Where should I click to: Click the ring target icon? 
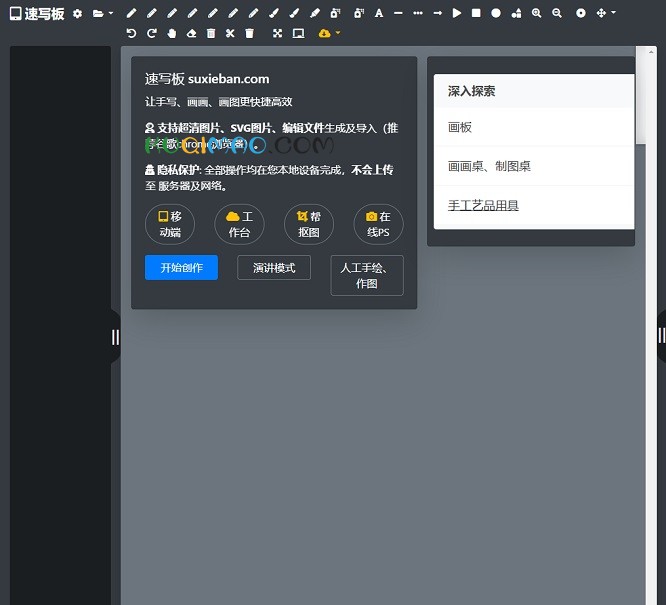tap(581, 13)
